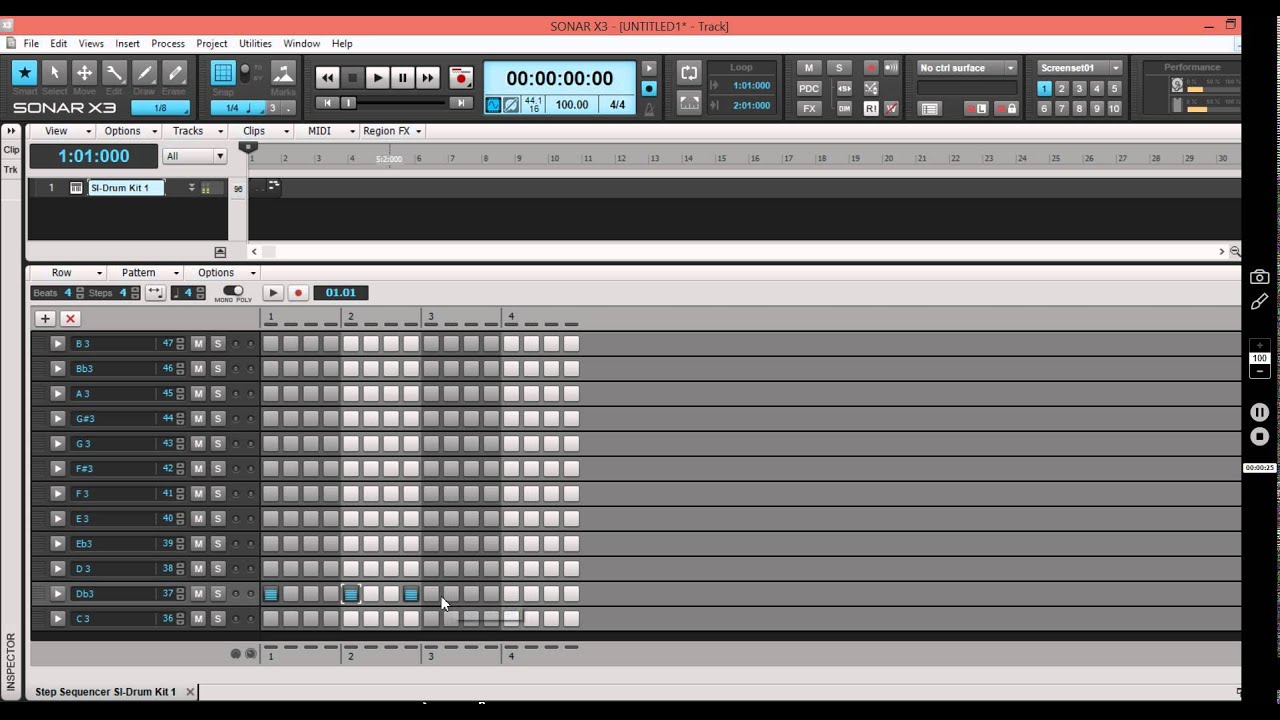Viewport: 1280px width, 720px height.
Task: Select the Smart tool star icon
Action: pos(25,73)
